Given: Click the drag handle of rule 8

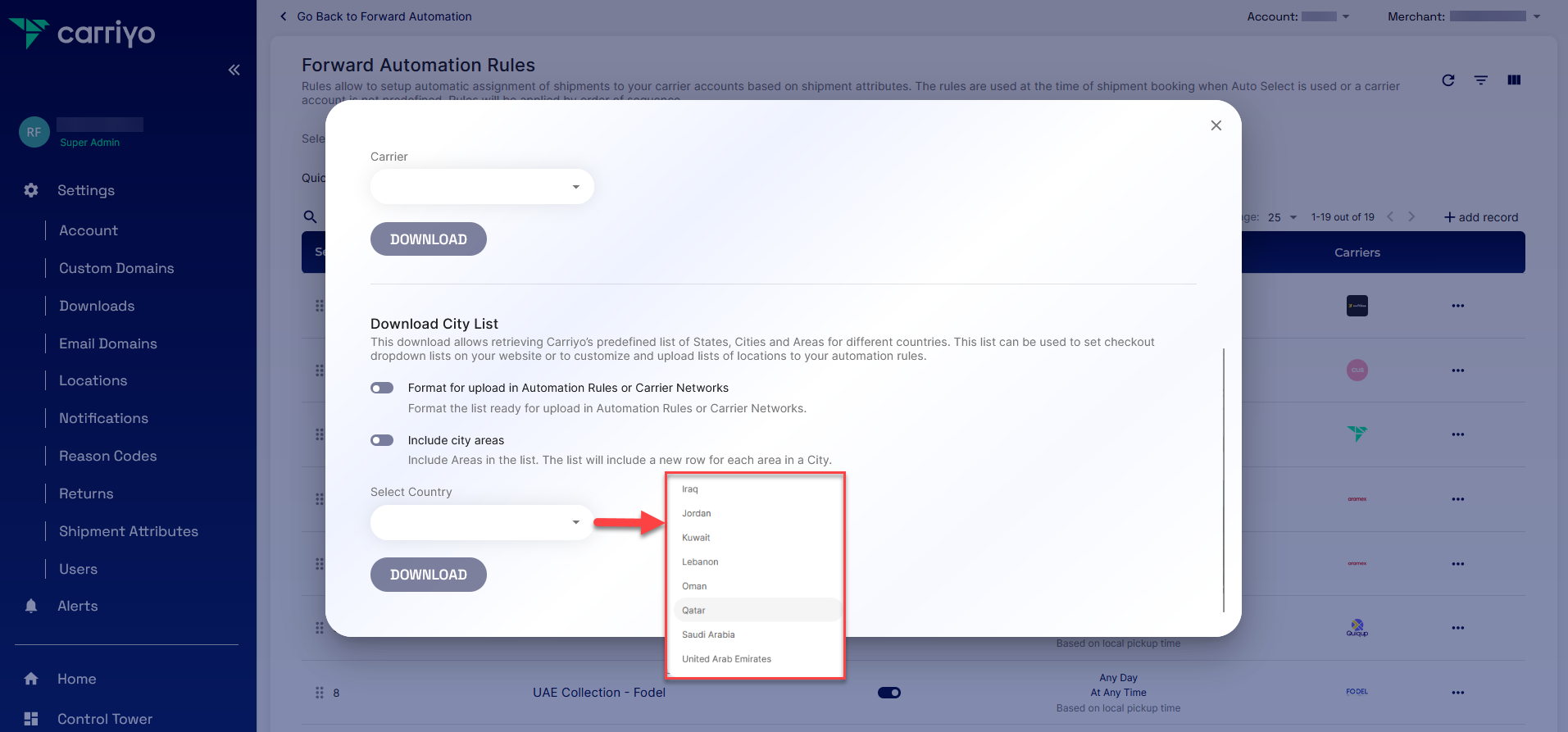Looking at the screenshot, I should click(x=320, y=693).
